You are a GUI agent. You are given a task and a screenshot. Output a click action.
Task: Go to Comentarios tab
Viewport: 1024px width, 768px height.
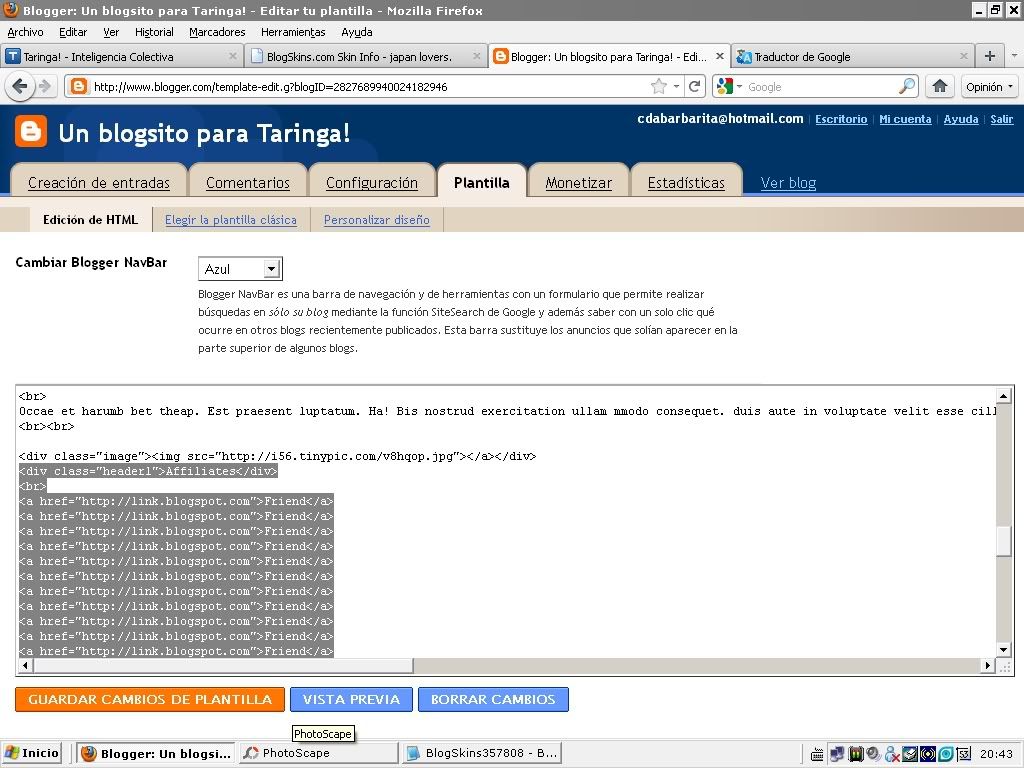[248, 183]
